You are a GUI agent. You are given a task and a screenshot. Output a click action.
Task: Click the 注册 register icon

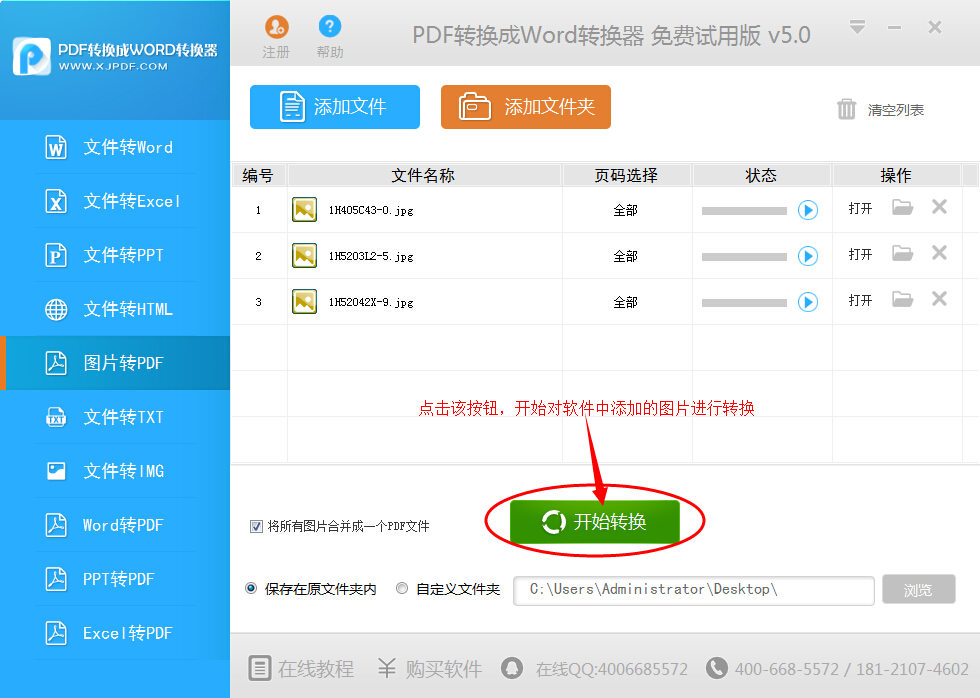[x=276, y=27]
